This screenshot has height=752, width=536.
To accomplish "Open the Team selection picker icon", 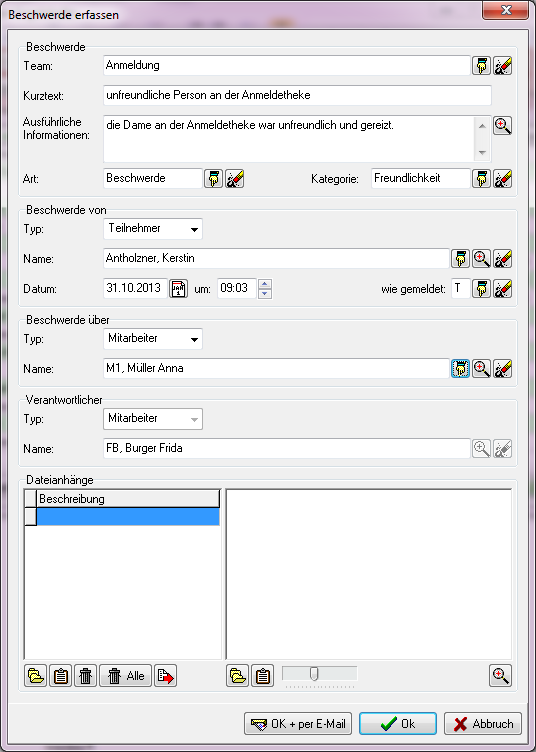I will pos(481,66).
